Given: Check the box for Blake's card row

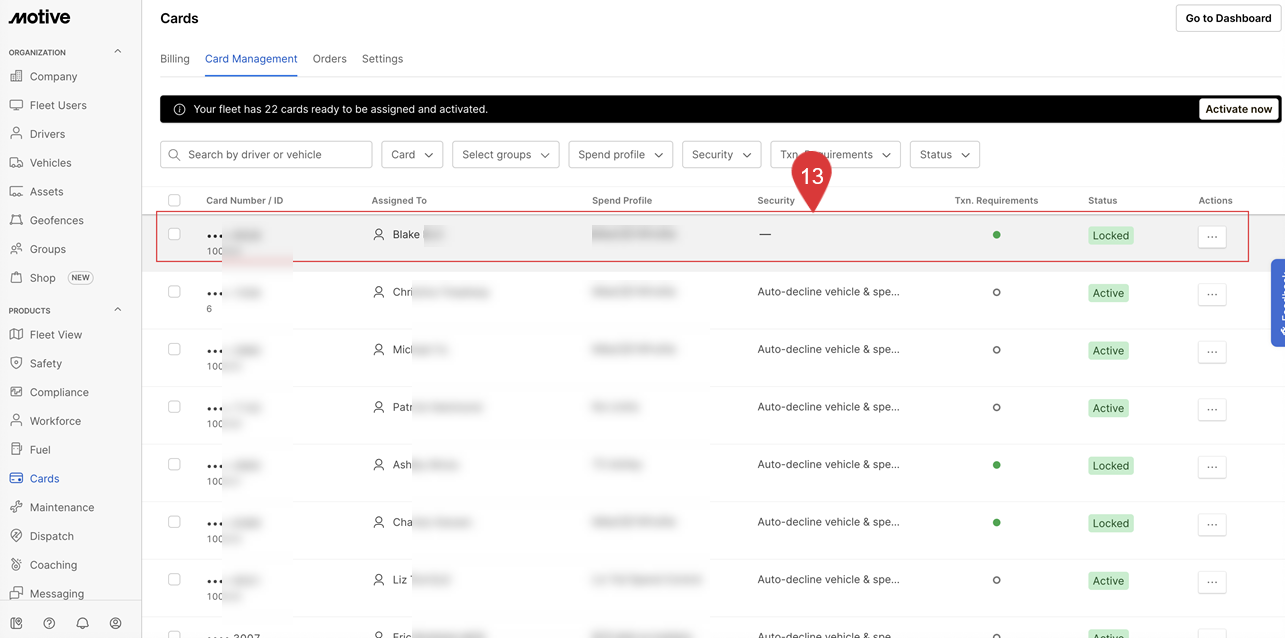Looking at the screenshot, I should (x=174, y=234).
